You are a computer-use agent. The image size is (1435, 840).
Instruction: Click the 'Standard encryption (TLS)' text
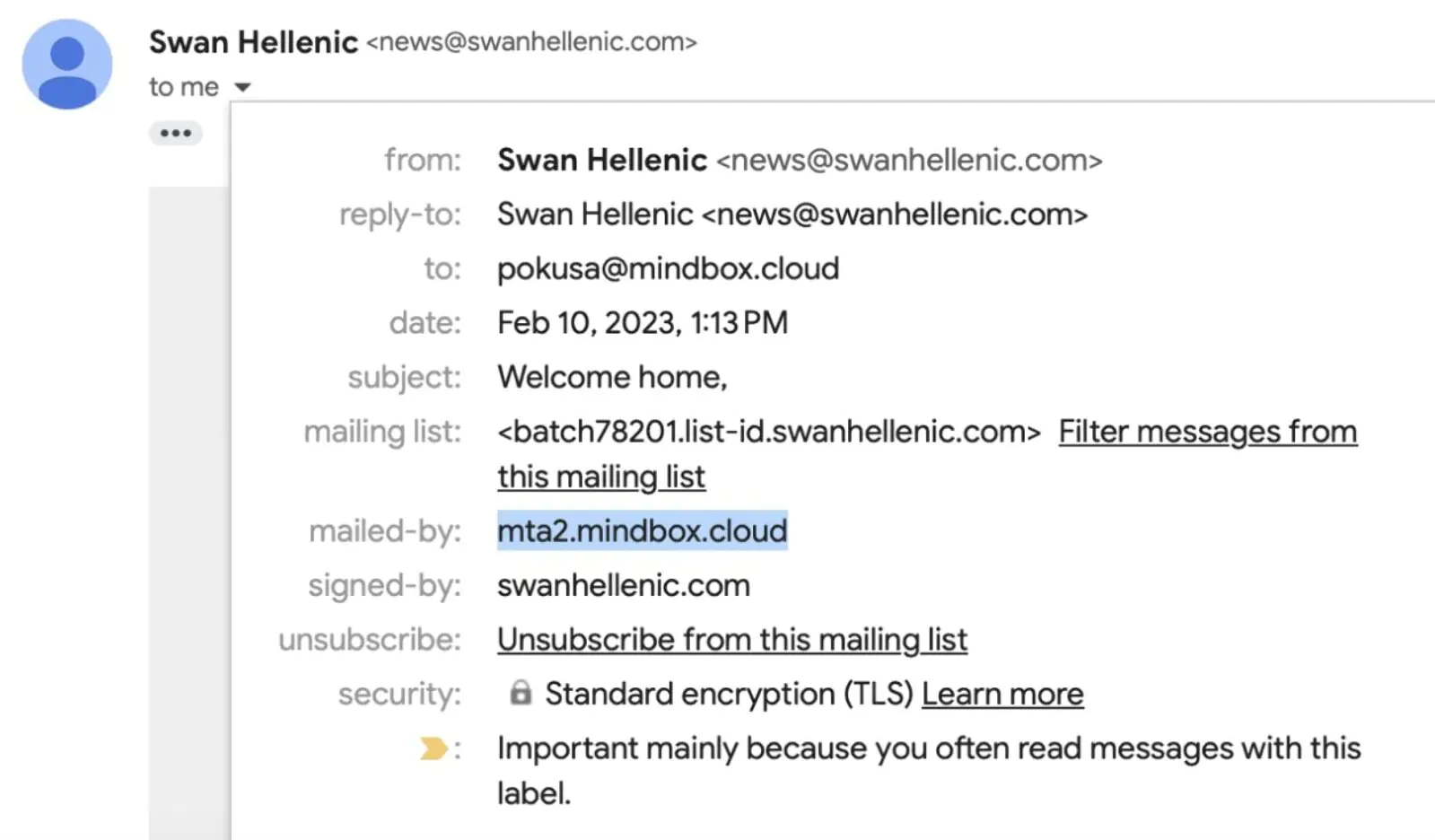click(729, 694)
